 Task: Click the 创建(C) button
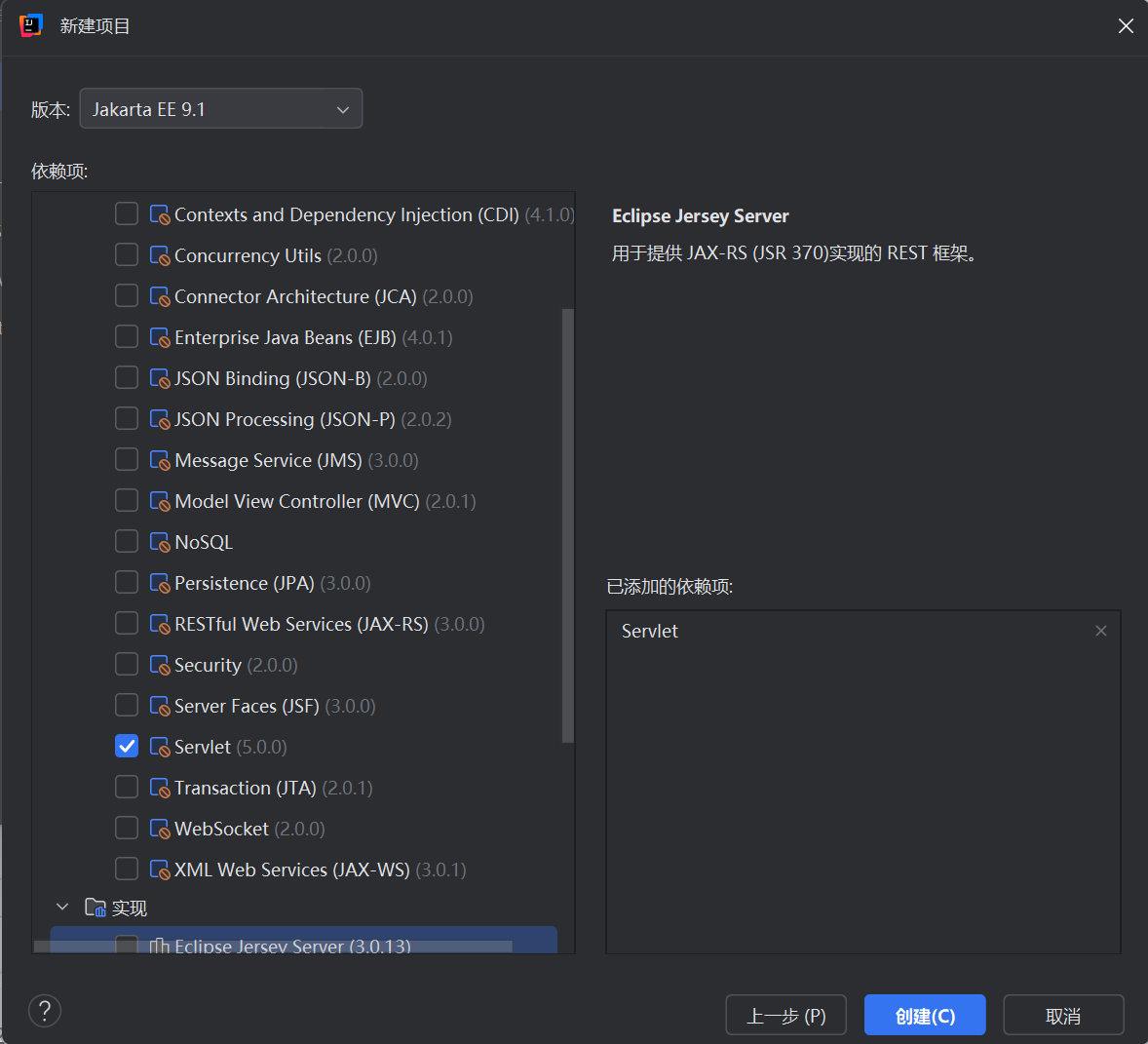point(925,1016)
